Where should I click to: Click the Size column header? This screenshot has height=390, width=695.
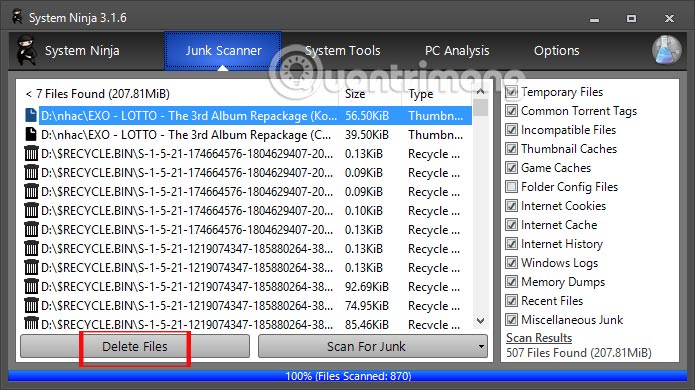coord(355,94)
